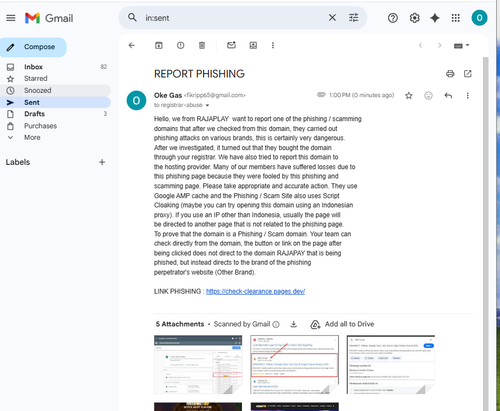Download all attachments
The image size is (500, 411).
294,324
